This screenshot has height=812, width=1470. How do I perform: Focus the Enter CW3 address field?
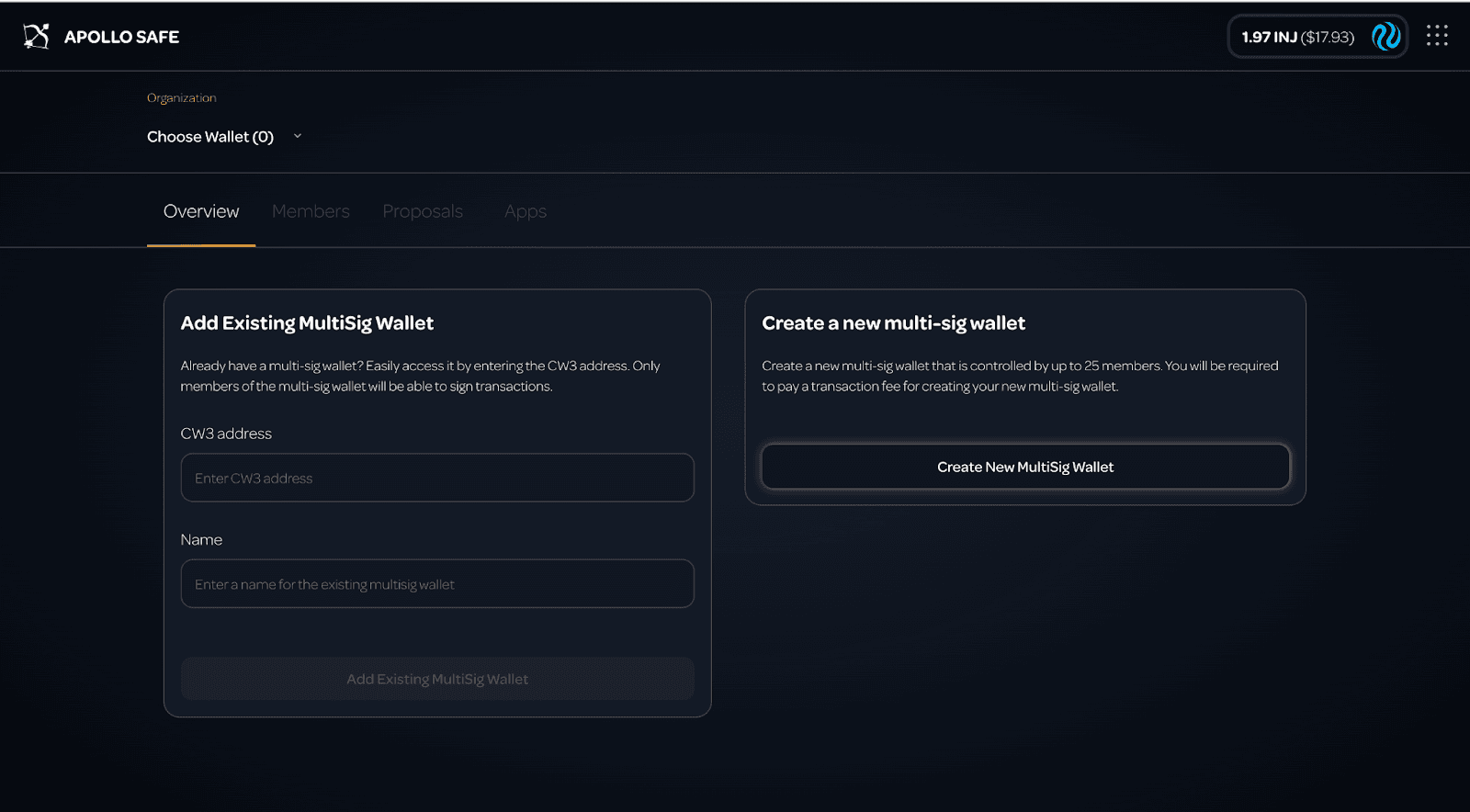437,478
